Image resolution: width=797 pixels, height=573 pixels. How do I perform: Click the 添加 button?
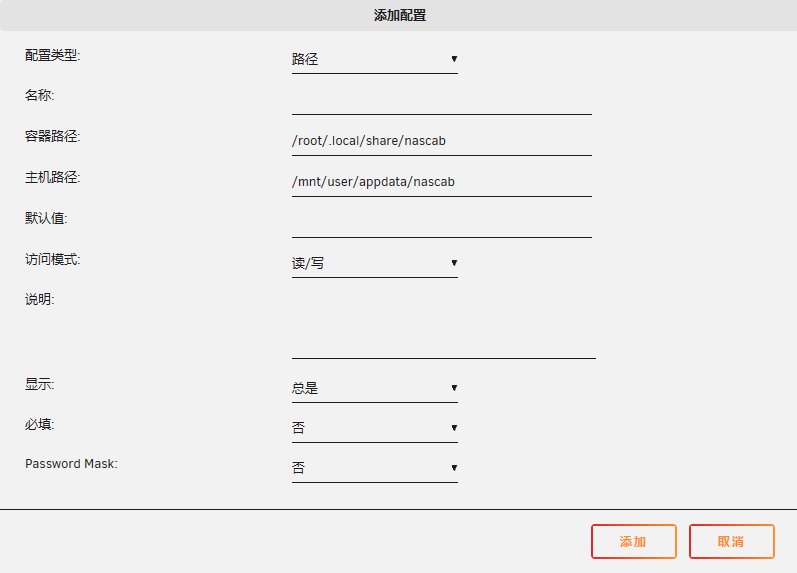tap(634, 541)
